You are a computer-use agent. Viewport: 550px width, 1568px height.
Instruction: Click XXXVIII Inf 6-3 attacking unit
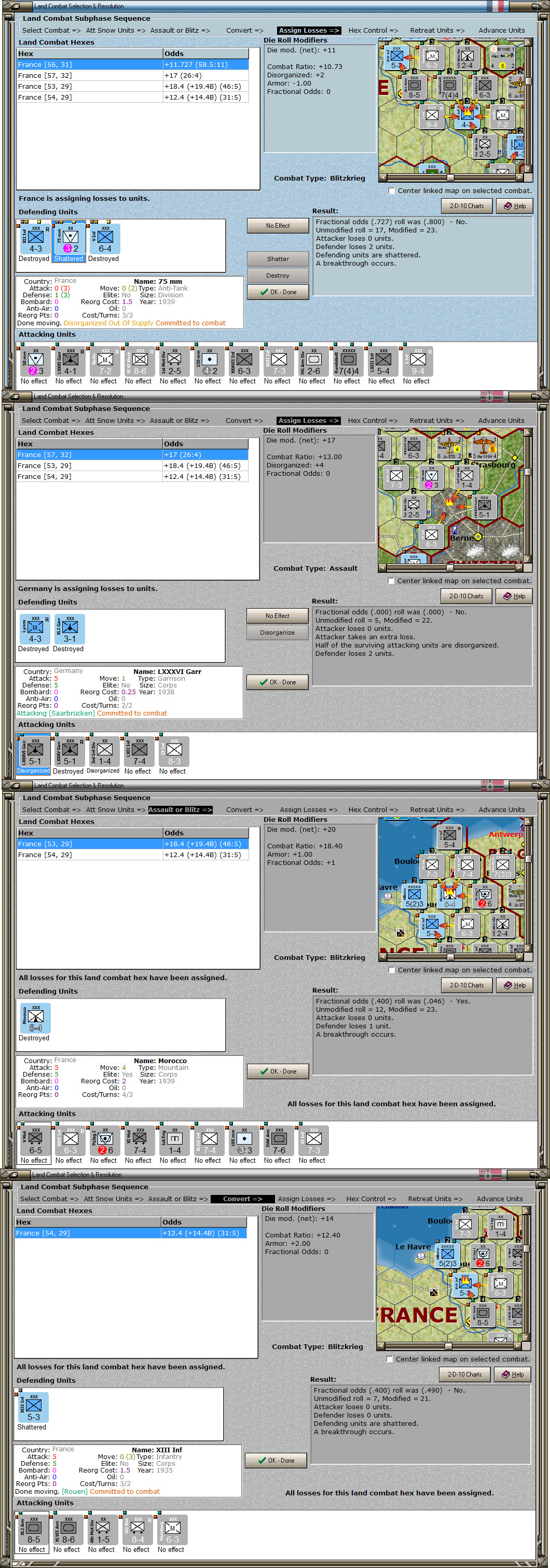[x=244, y=362]
